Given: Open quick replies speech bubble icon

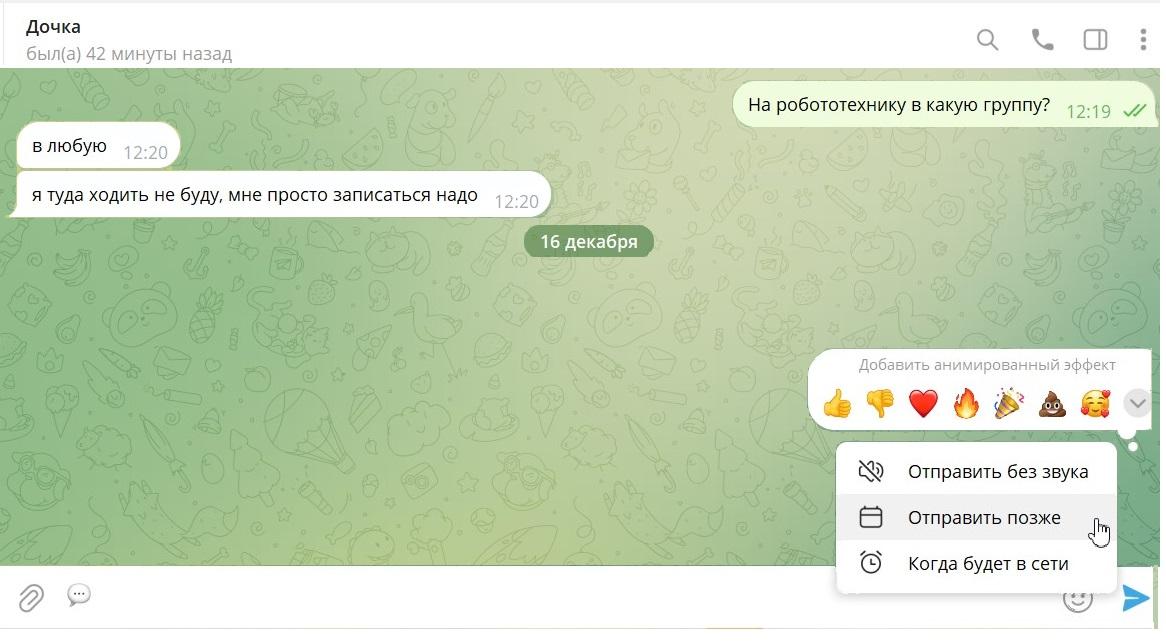Looking at the screenshot, I should coord(79,595).
